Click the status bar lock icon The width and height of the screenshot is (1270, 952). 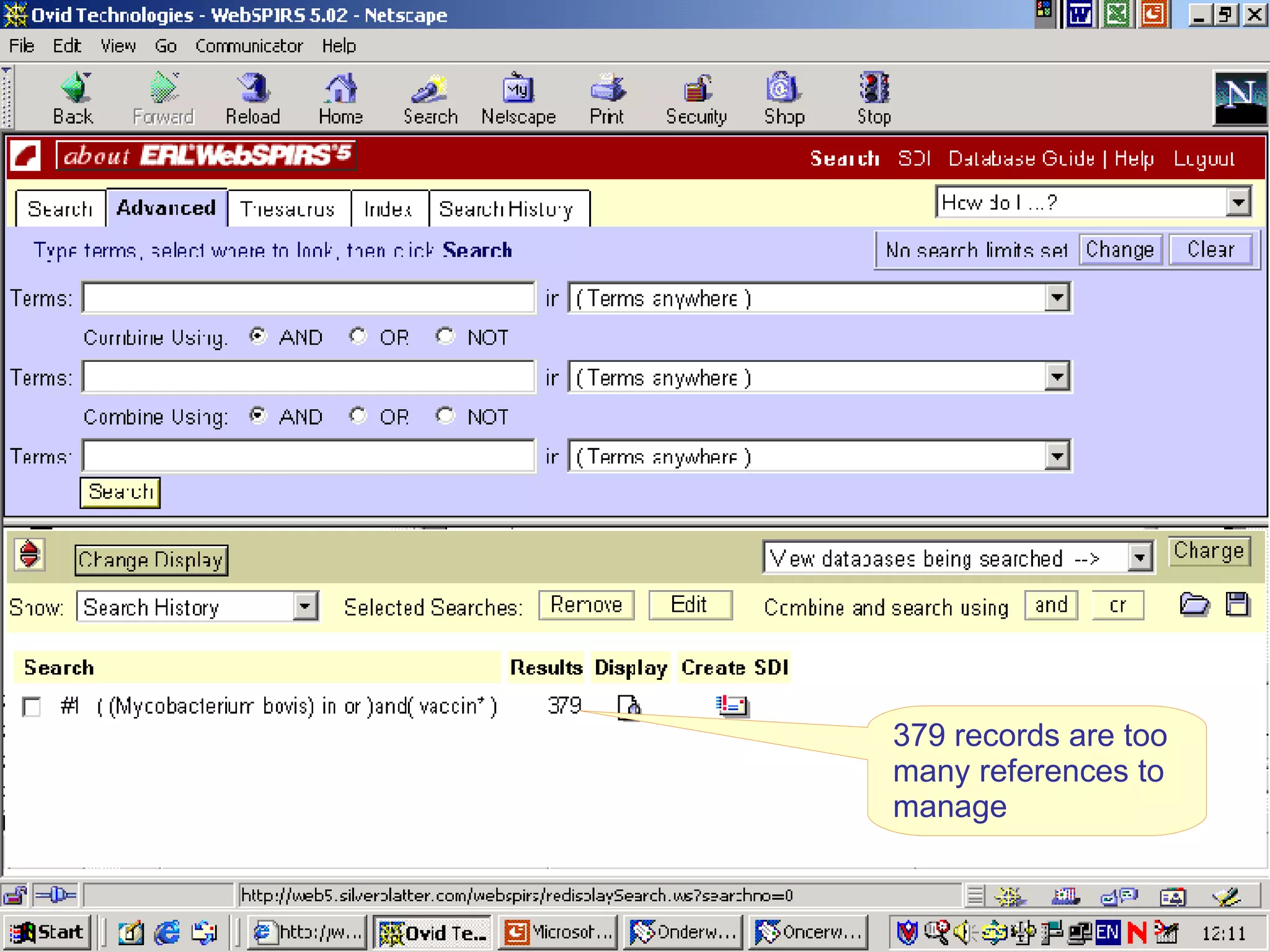[15, 896]
